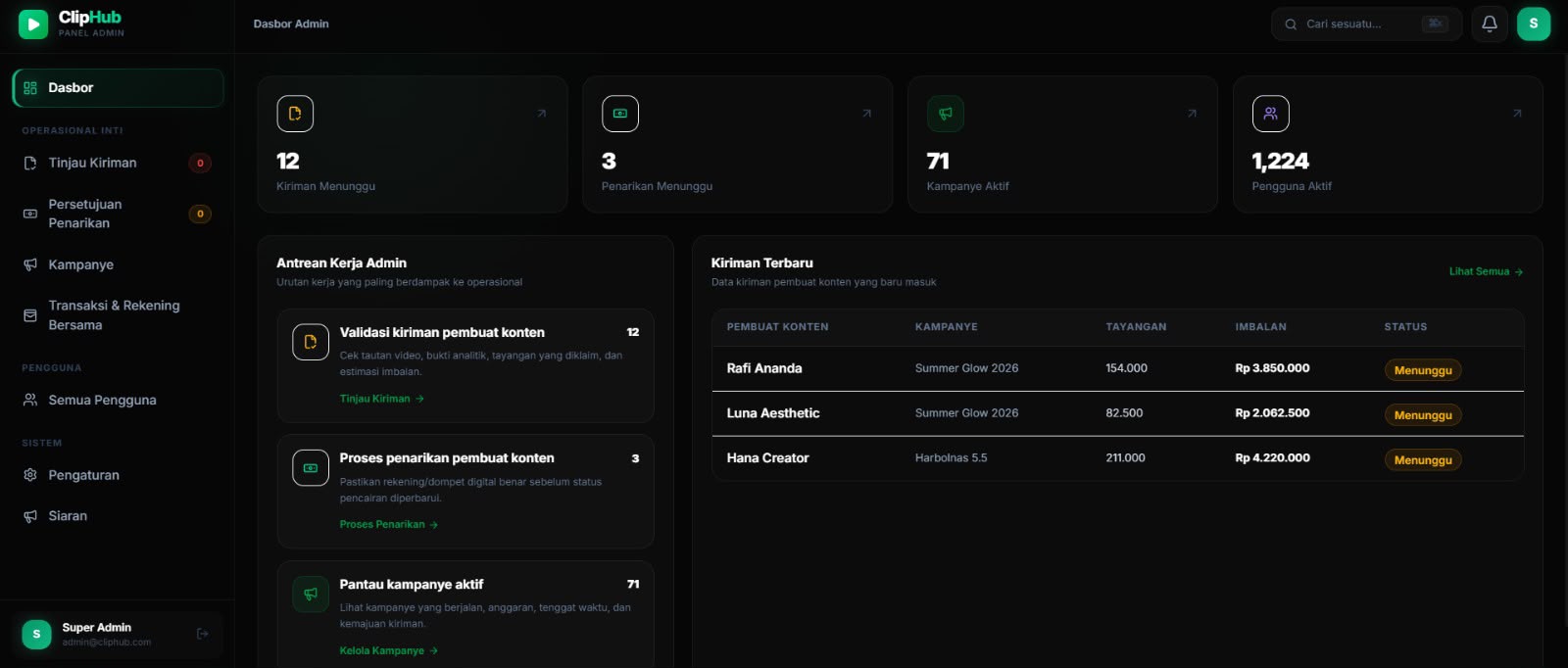Click the 211.000 views value
Image resolution: width=1568 pixels, height=668 pixels.
click(1125, 458)
